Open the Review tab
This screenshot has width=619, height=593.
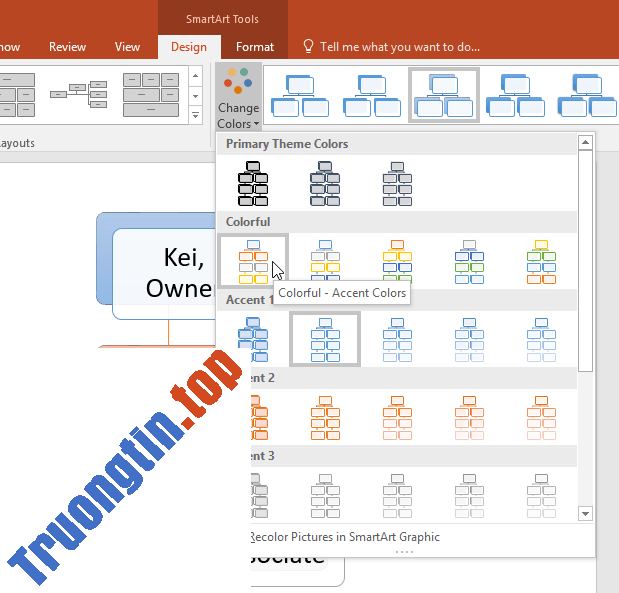point(67,47)
